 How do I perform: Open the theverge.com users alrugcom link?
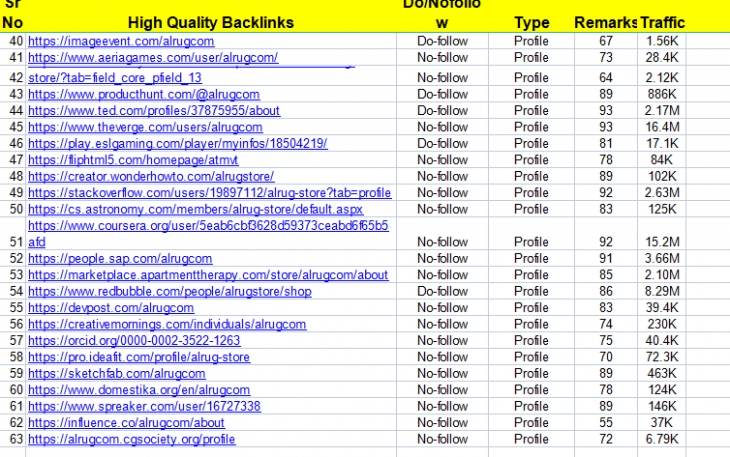tap(145, 127)
